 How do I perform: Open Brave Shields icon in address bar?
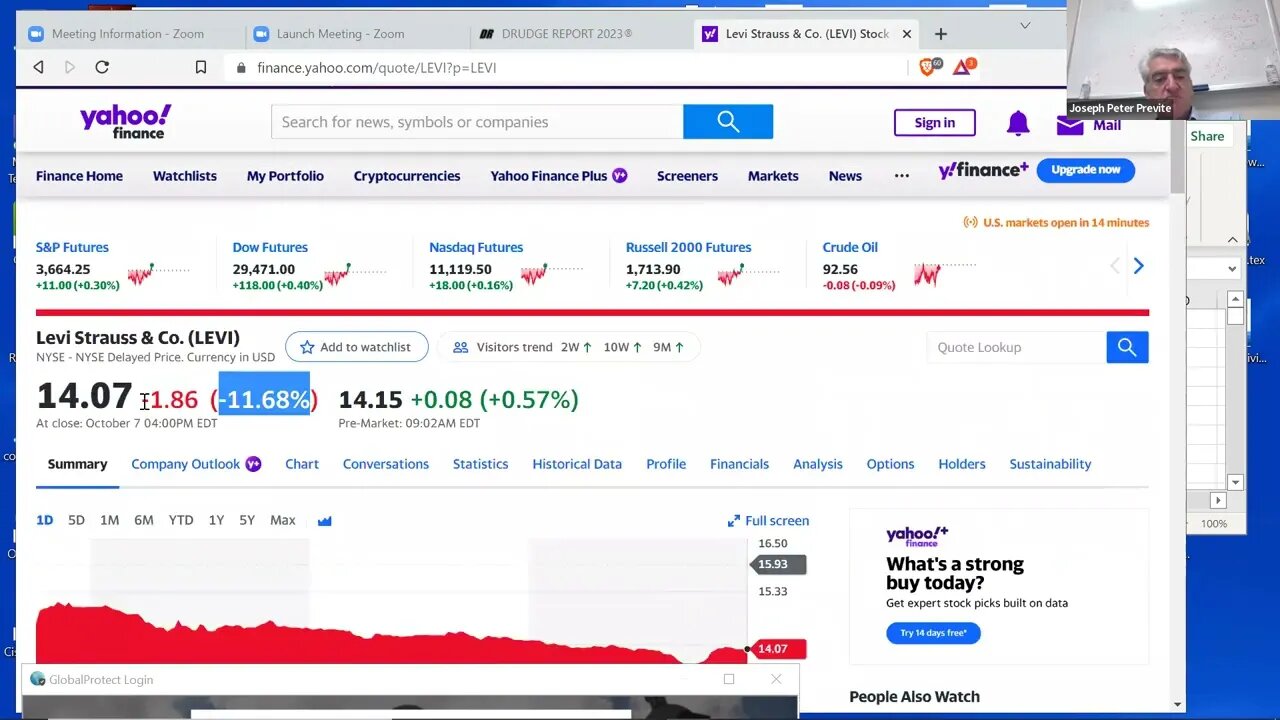pyautogui.click(x=930, y=67)
